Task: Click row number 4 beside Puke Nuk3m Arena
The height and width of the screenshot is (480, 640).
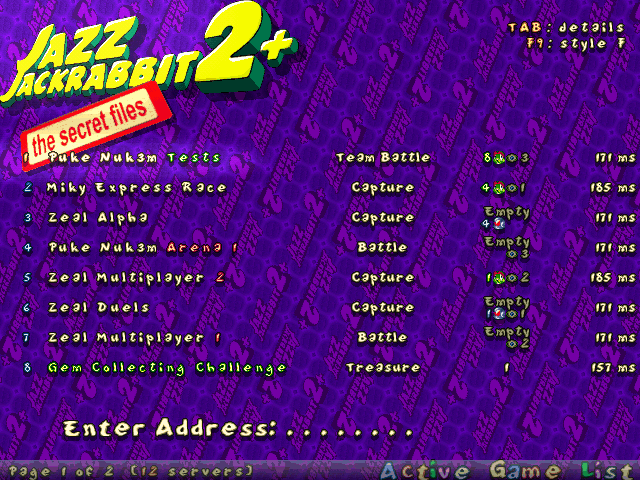Action: coord(28,248)
